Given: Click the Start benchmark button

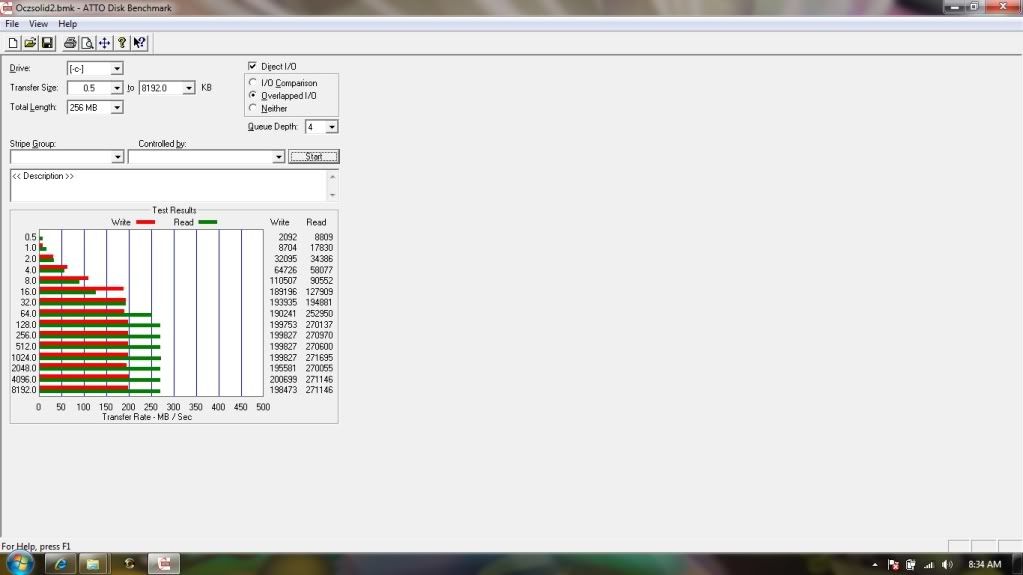Looking at the screenshot, I should [314, 157].
